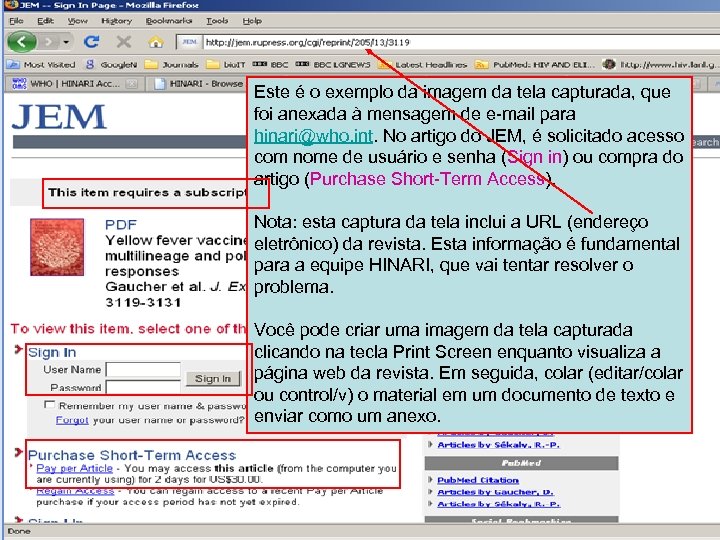Open the Help menu
720x540 pixels.
click(x=252, y=21)
